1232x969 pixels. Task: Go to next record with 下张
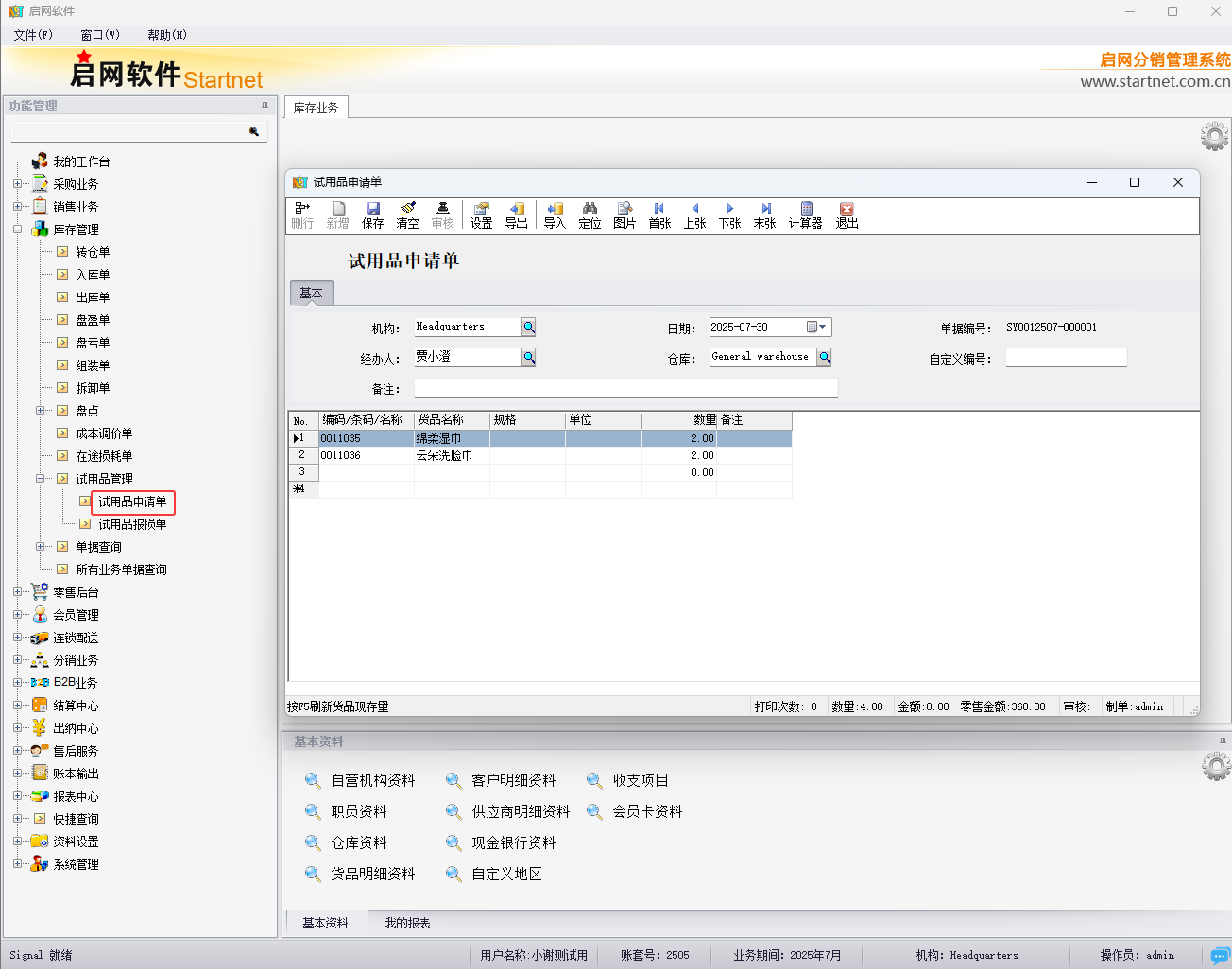click(x=729, y=215)
